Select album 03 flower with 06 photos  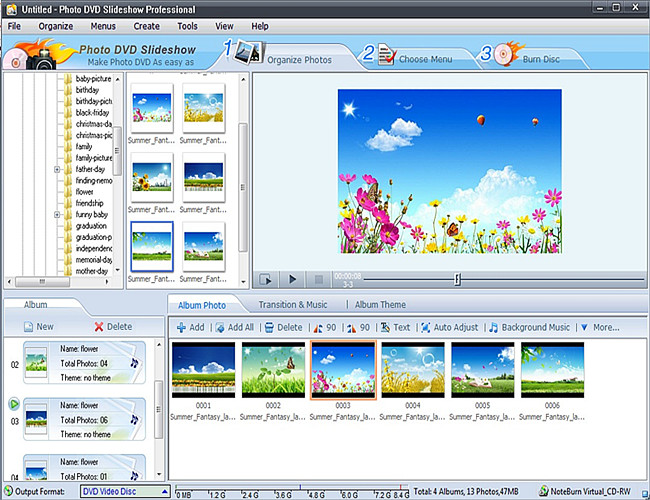pos(85,419)
